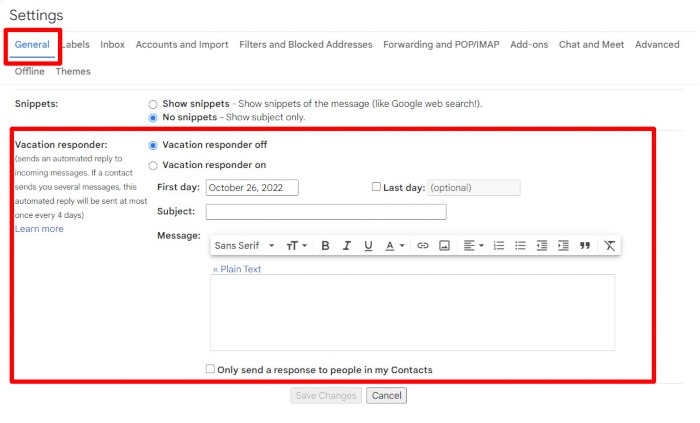700x423 pixels.
Task: Open Filters and Blocked Addresses tab
Action: tap(305, 45)
